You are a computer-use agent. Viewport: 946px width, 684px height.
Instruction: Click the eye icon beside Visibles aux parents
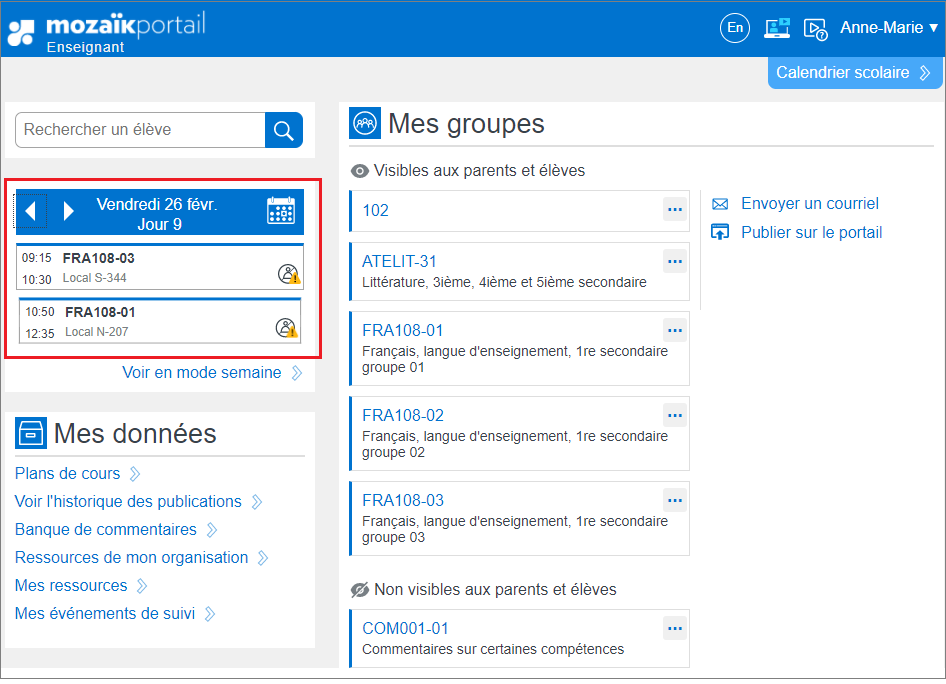(359, 171)
